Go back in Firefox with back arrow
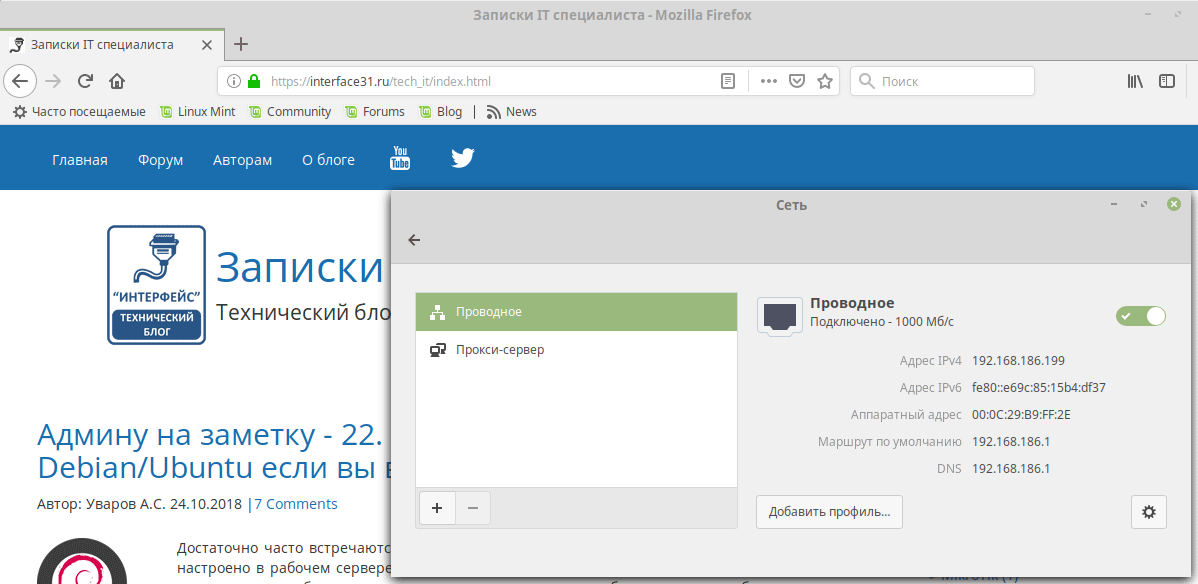 coord(21,81)
